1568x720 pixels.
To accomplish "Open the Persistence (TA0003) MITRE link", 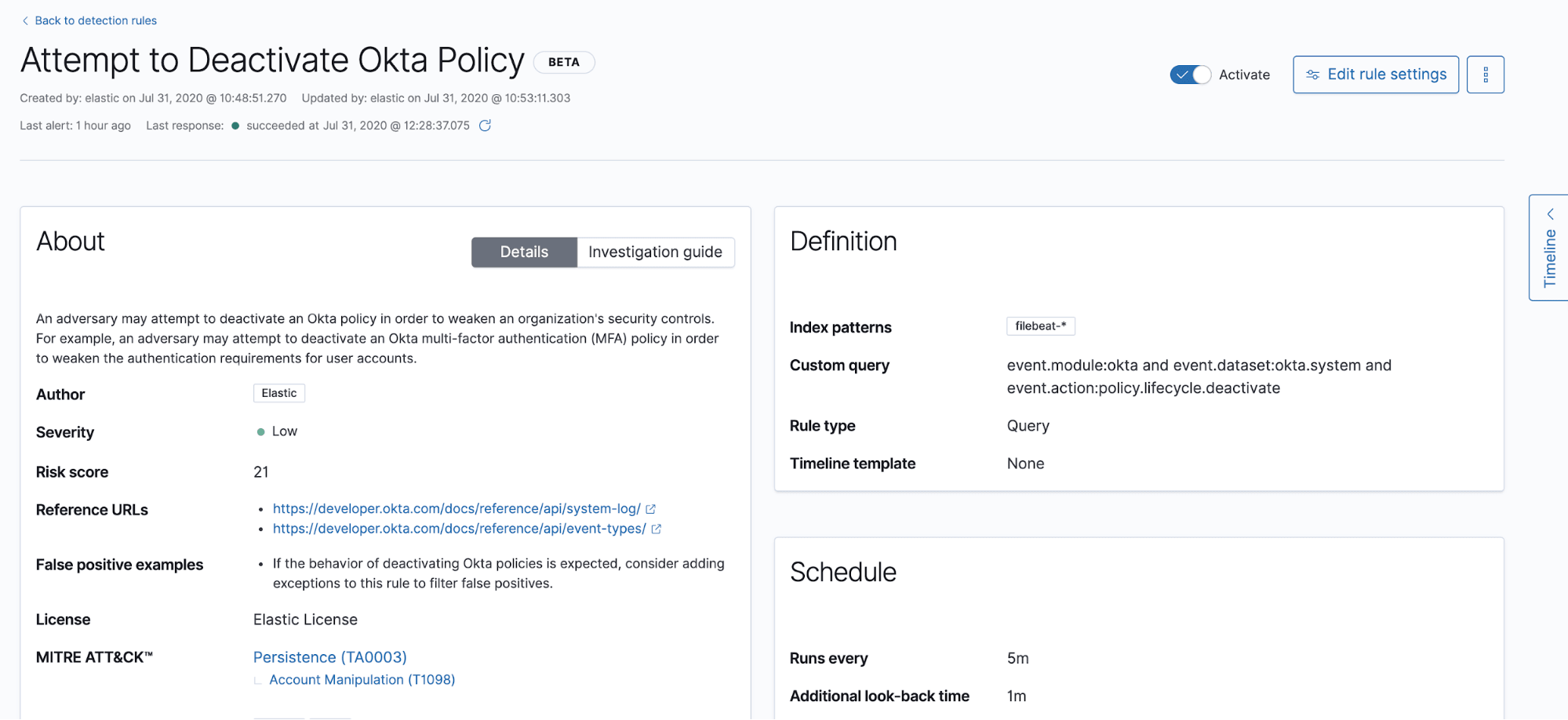I will pyautogui.click(x=329, y=657).
